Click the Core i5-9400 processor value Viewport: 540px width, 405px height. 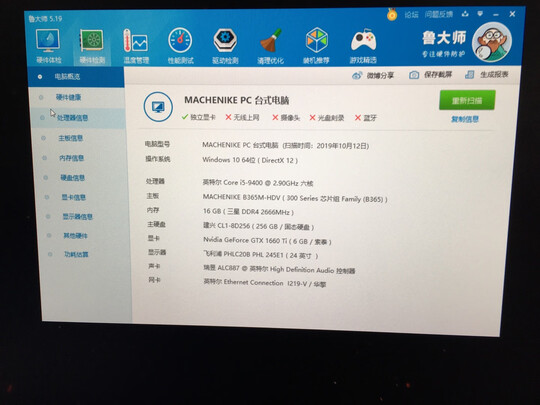click(258, 183)
